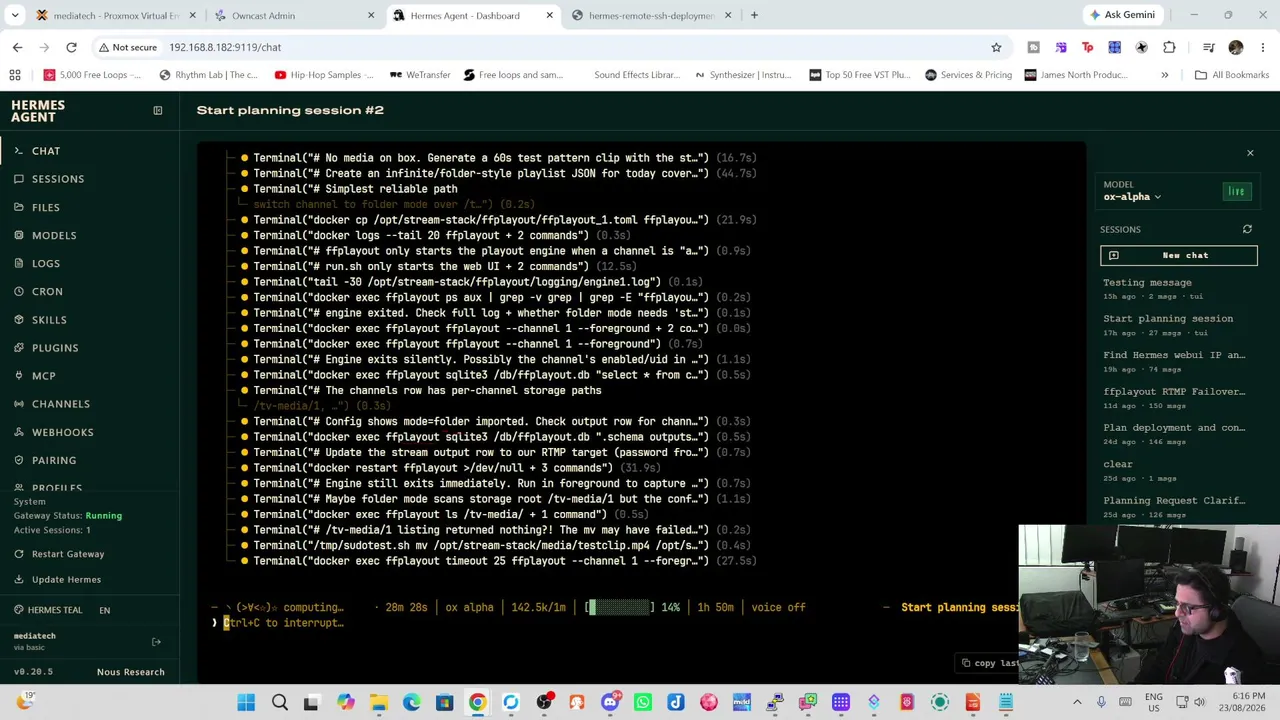Open the Hermes Teal theme picker

(48, 610)
